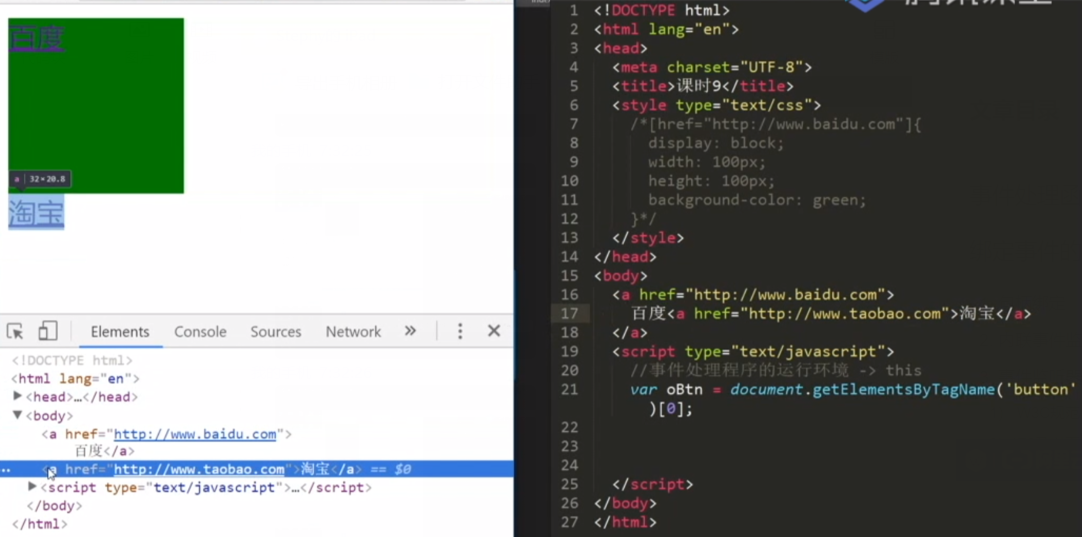The width and height of the screenshot is (1082, 537).
Task: Click the 事件处理程序 comment line
Action: tap(776, 371)
